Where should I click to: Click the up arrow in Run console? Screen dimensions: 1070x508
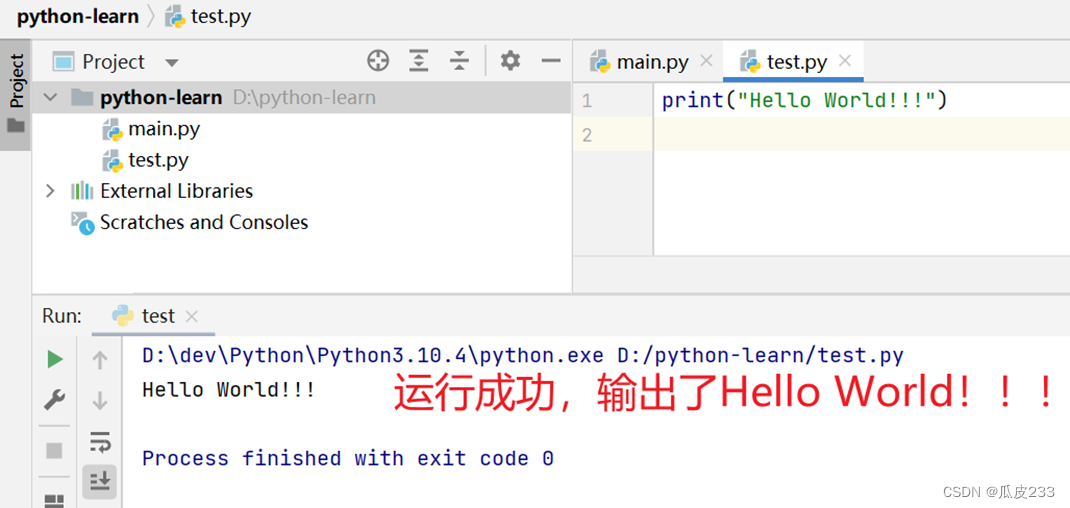100,360
